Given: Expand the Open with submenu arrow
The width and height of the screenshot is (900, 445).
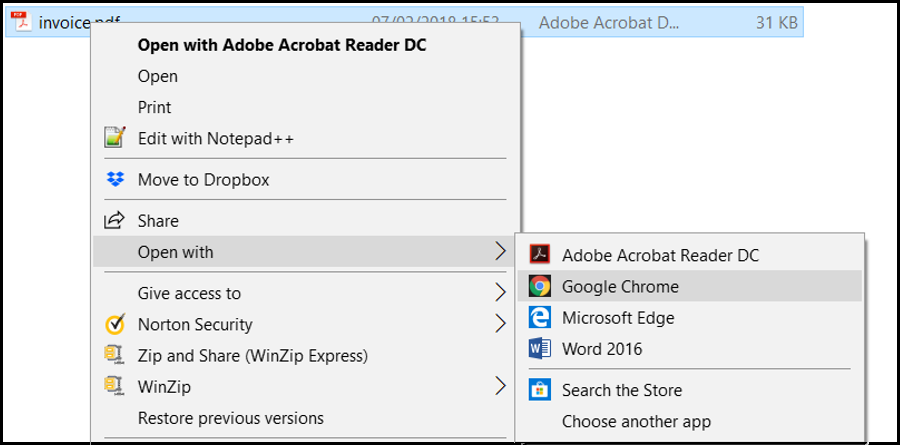Looking at the screenshot, I should click(500, 252).
